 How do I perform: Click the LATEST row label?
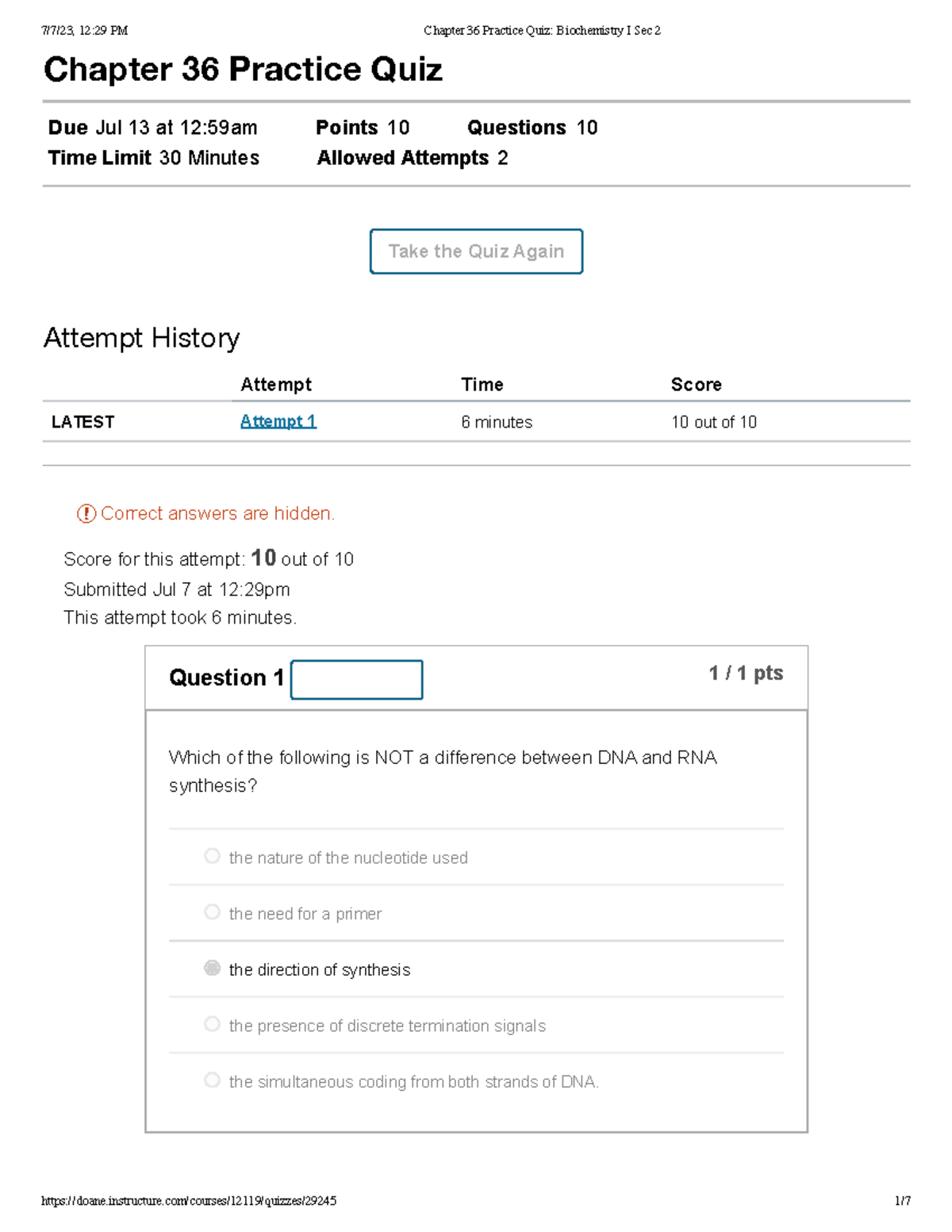point(83,422)
